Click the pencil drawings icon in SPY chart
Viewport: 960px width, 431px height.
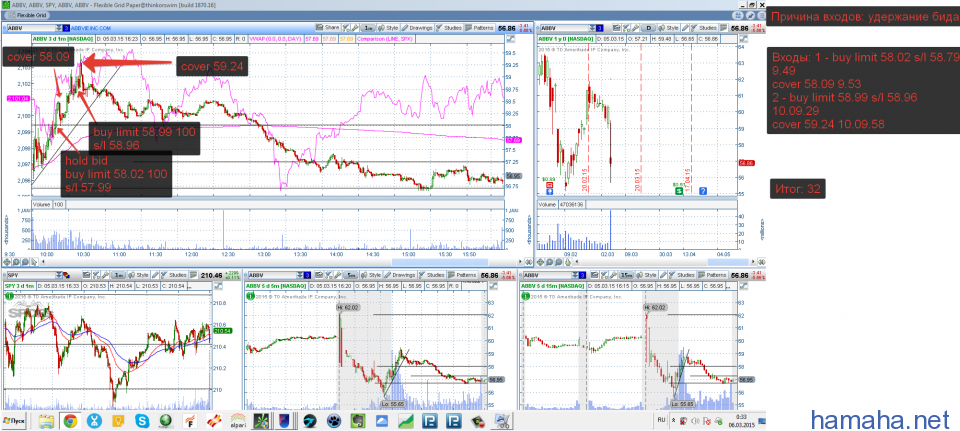tap(155, 275)
